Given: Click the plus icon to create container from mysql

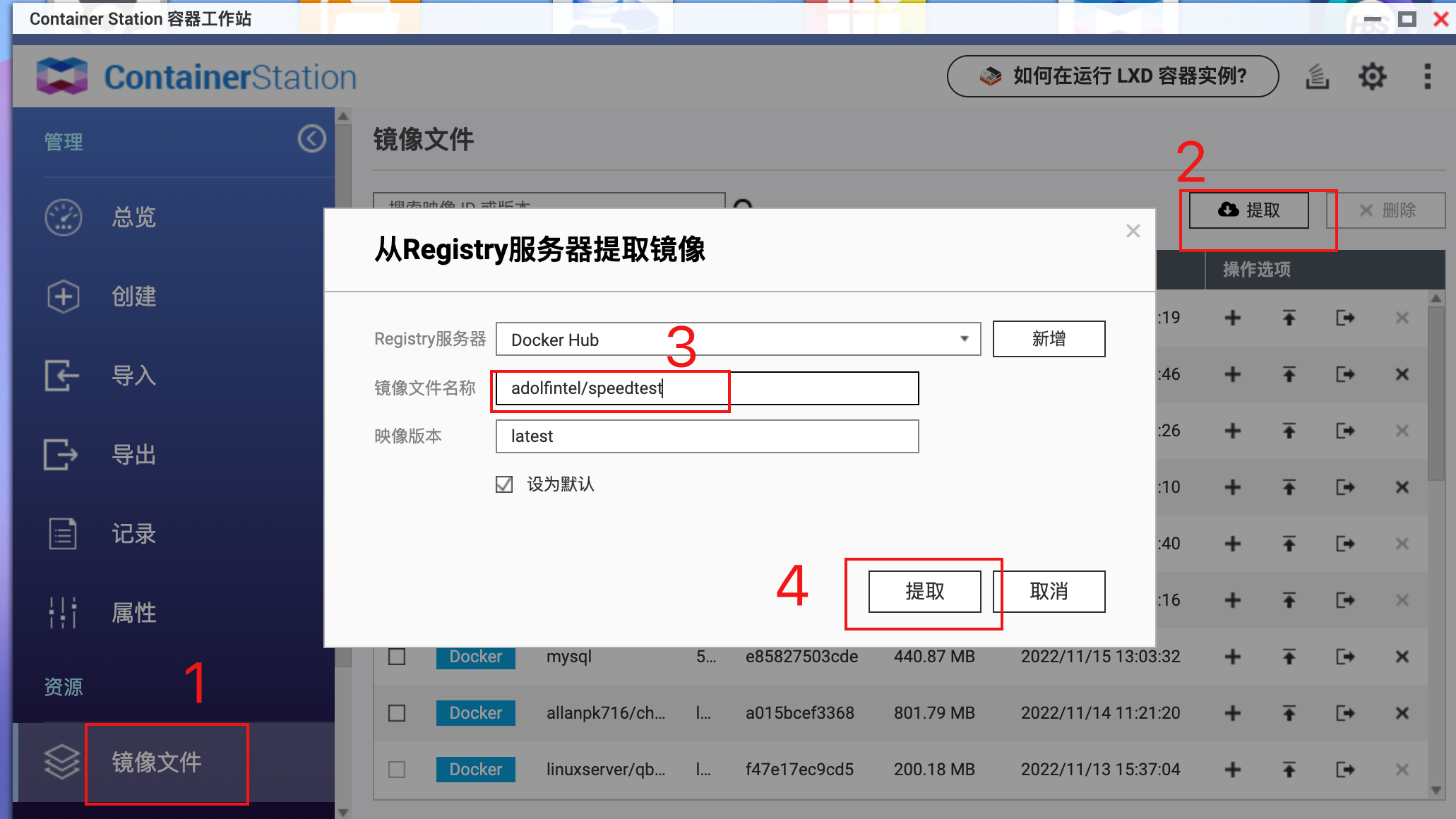Looking at the screenshot, I should [x=1233, y=657].
